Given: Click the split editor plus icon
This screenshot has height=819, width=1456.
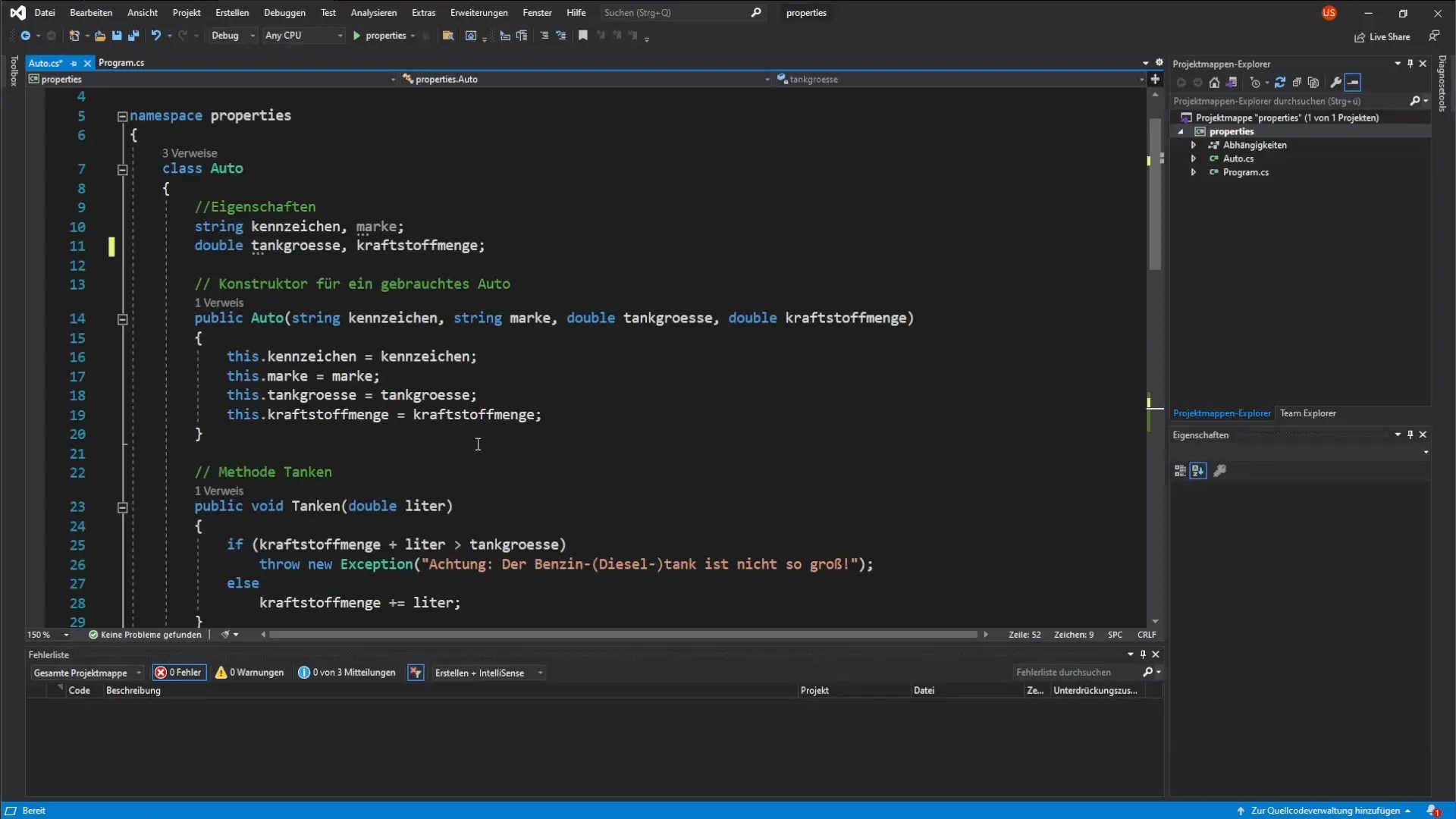Looking at the screenshot, I should [x=1155, y=79].
